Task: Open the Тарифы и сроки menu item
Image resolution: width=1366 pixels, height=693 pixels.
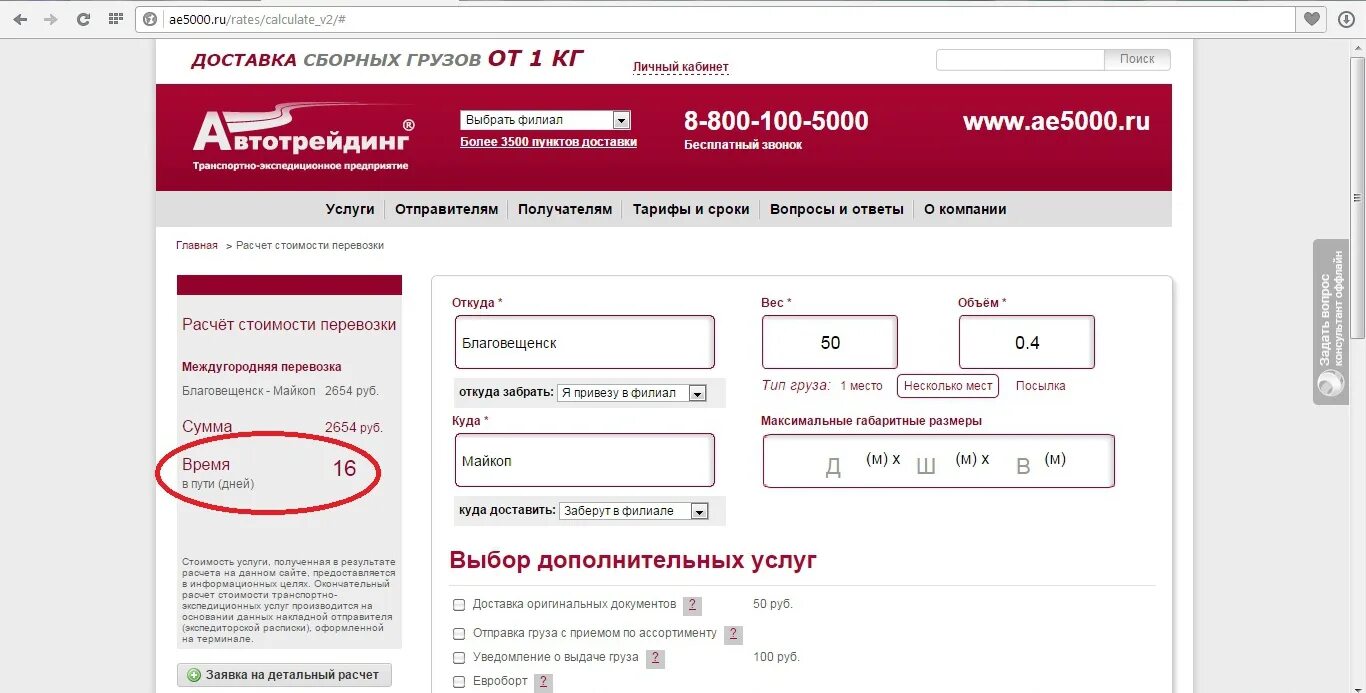Action: point(691,209)
